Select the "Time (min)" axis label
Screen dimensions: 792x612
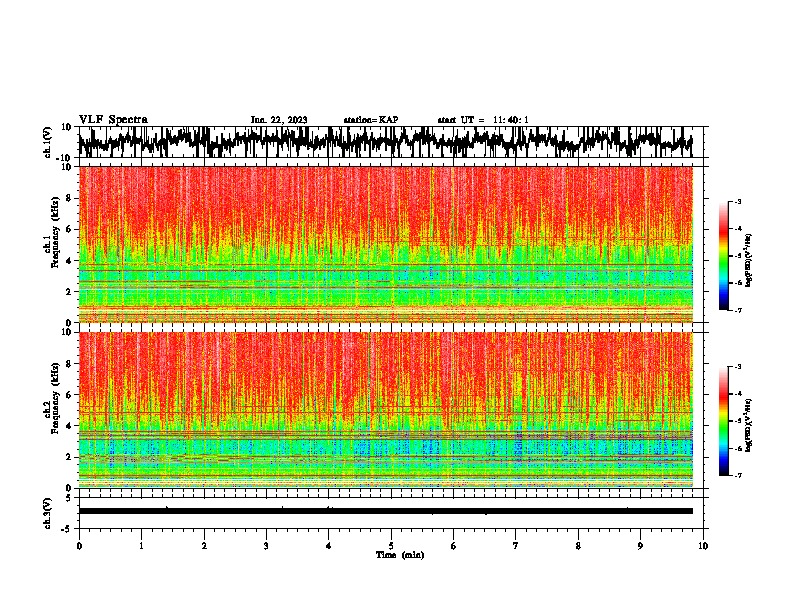[400, 555]
